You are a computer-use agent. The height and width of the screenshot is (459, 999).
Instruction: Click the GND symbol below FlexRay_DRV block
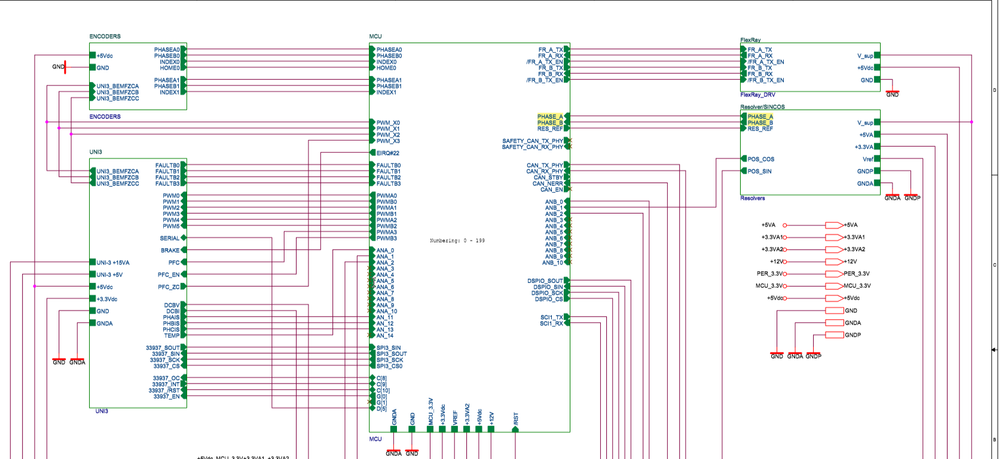892,93
